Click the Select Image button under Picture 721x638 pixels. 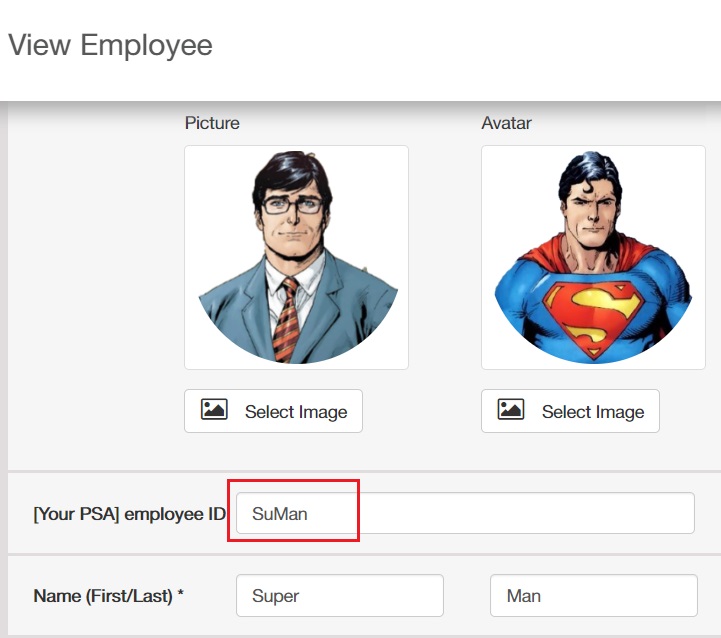273,411
